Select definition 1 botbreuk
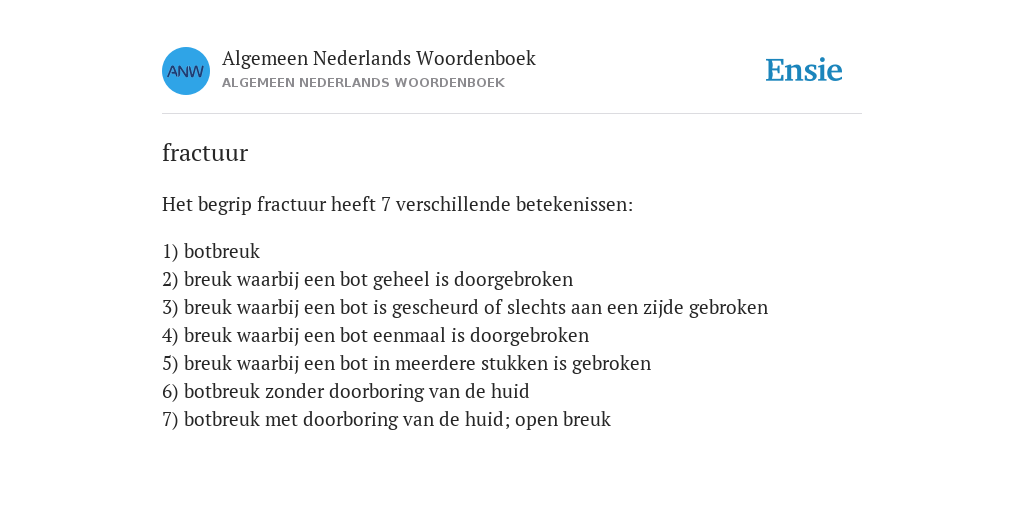1024x512 pixels. click(211, 252)
